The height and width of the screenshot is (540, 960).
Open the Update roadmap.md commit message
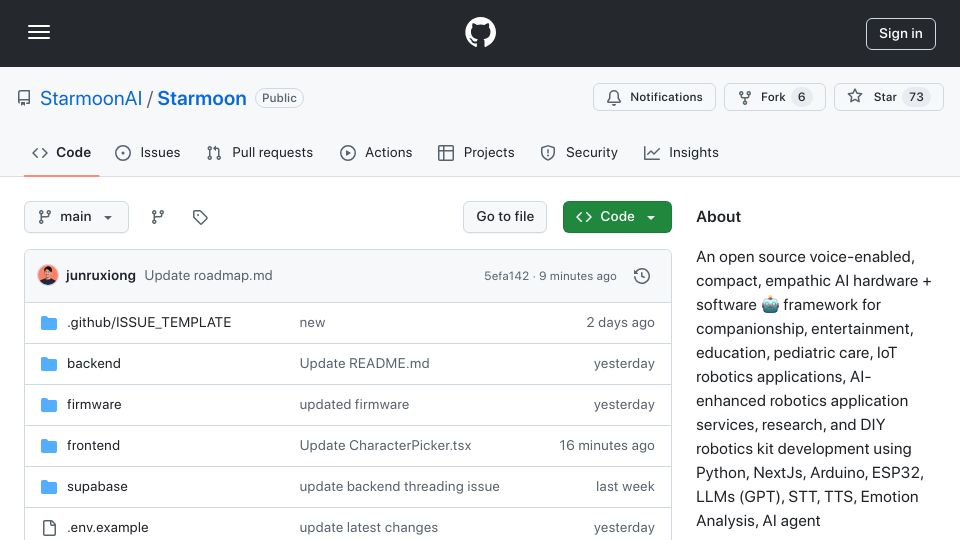pos(209,276)
